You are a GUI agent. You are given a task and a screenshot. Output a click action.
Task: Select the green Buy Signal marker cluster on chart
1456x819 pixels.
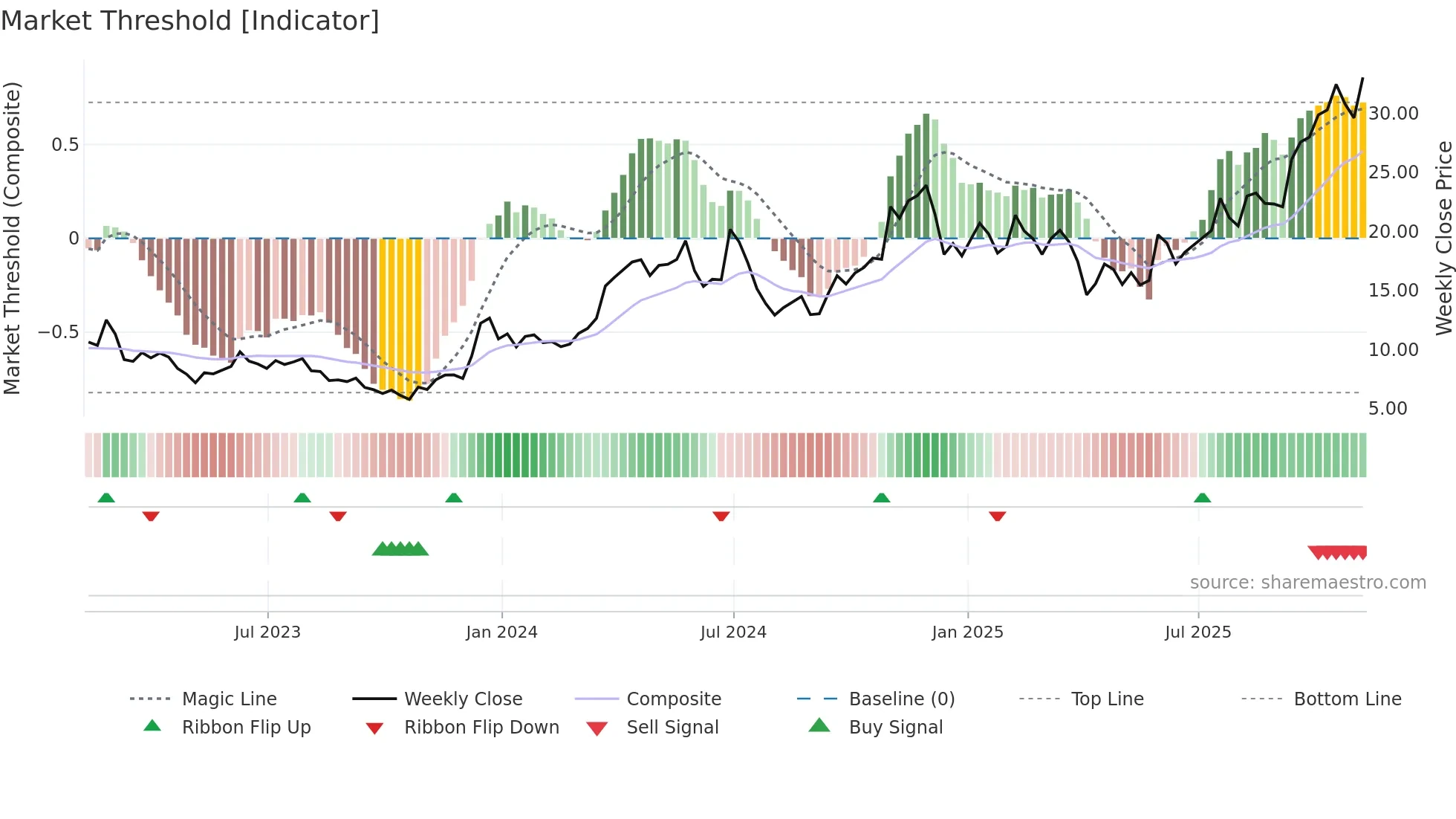pyautogui.click(x=400, y=549)
